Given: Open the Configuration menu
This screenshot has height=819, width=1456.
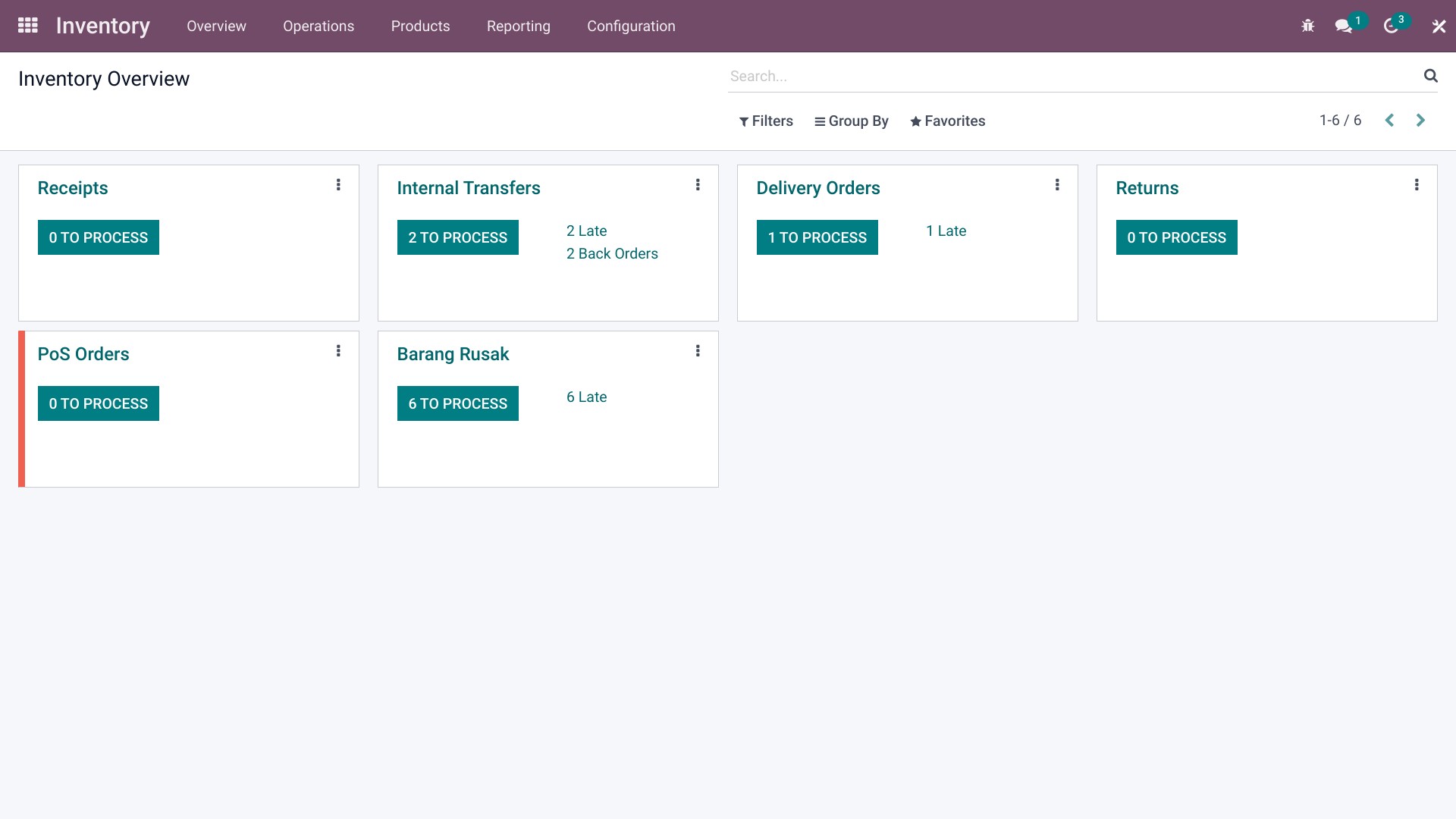Looking at the screenshot, I should (x=631, y=27).
